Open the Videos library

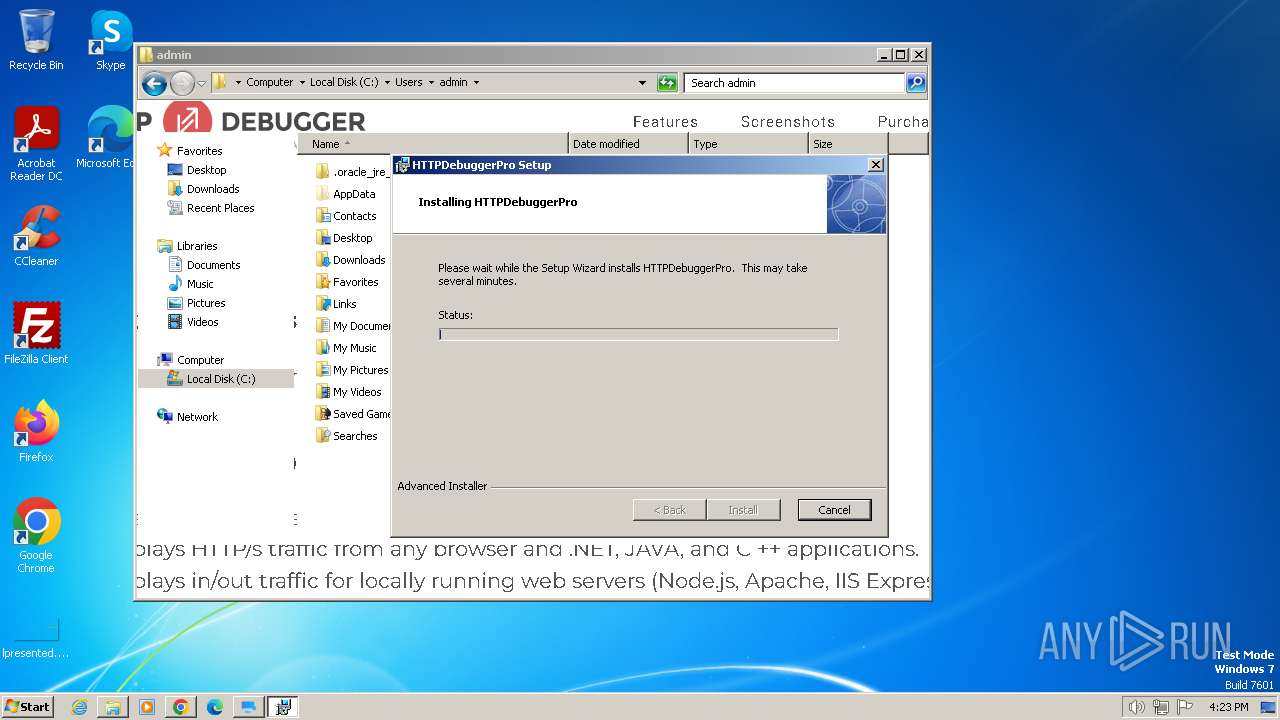(x=193, y=322)
